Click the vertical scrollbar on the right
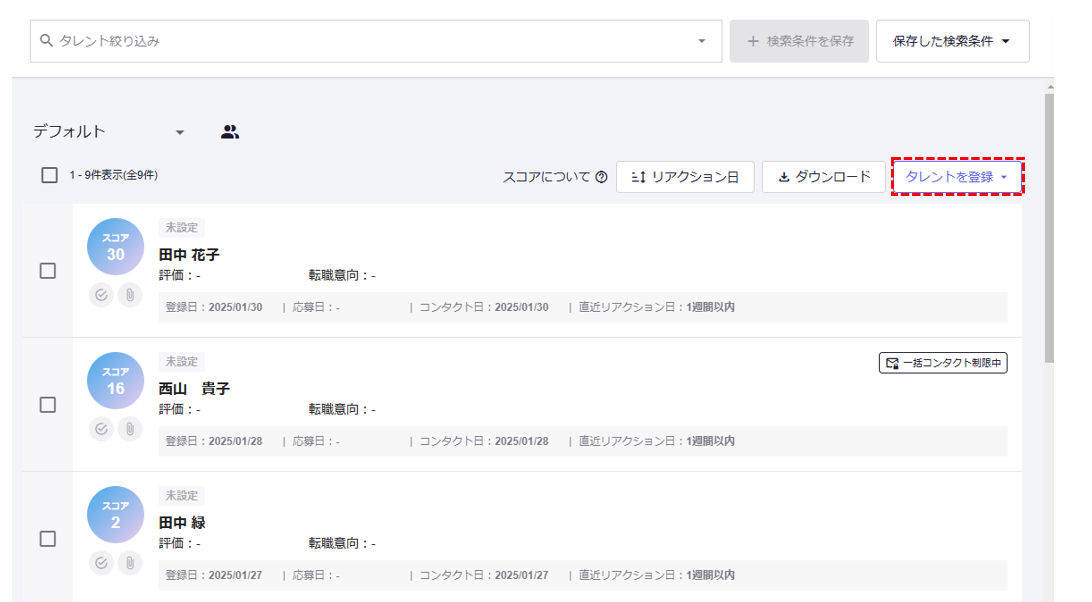 (1049, 230)
